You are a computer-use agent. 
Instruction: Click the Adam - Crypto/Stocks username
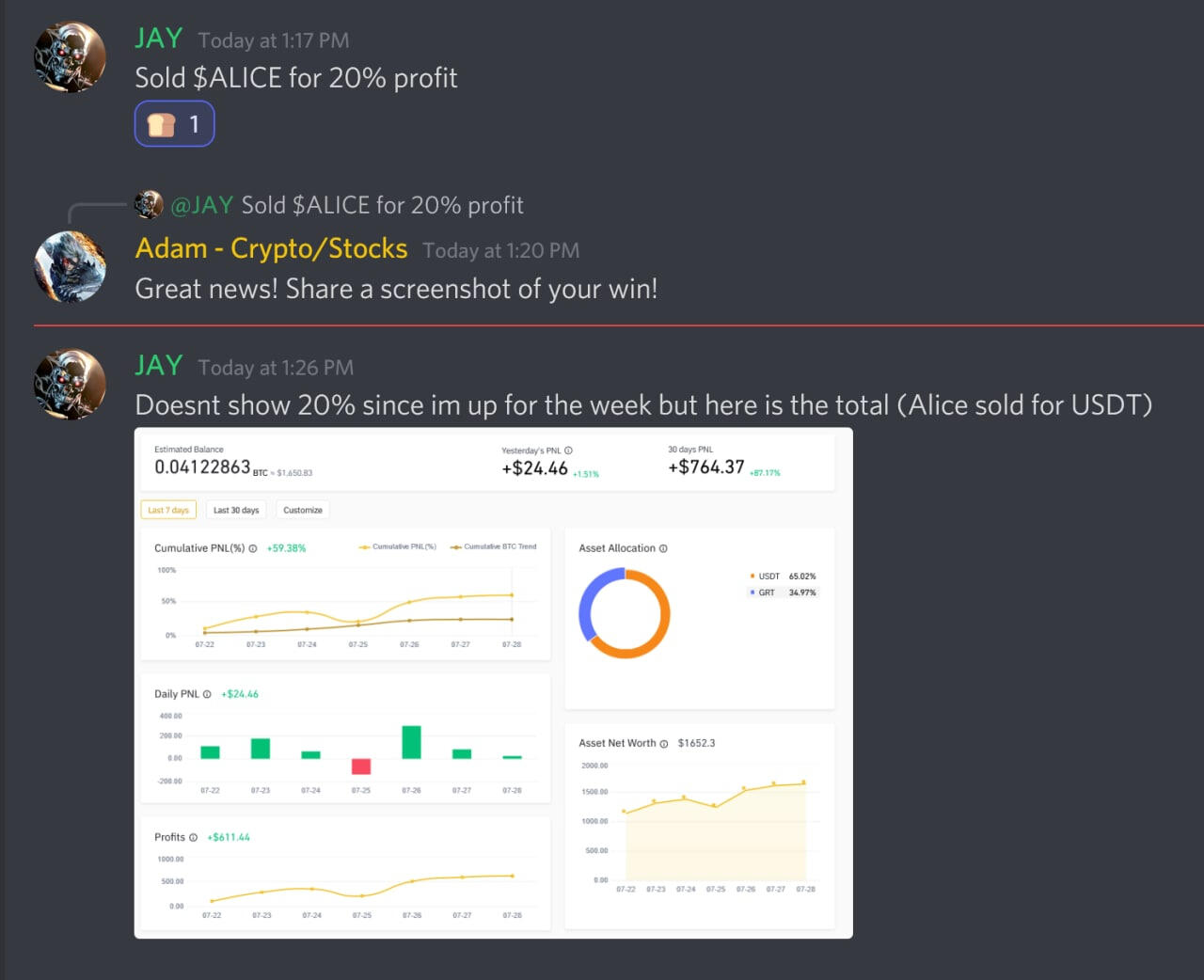pos(271,248)
